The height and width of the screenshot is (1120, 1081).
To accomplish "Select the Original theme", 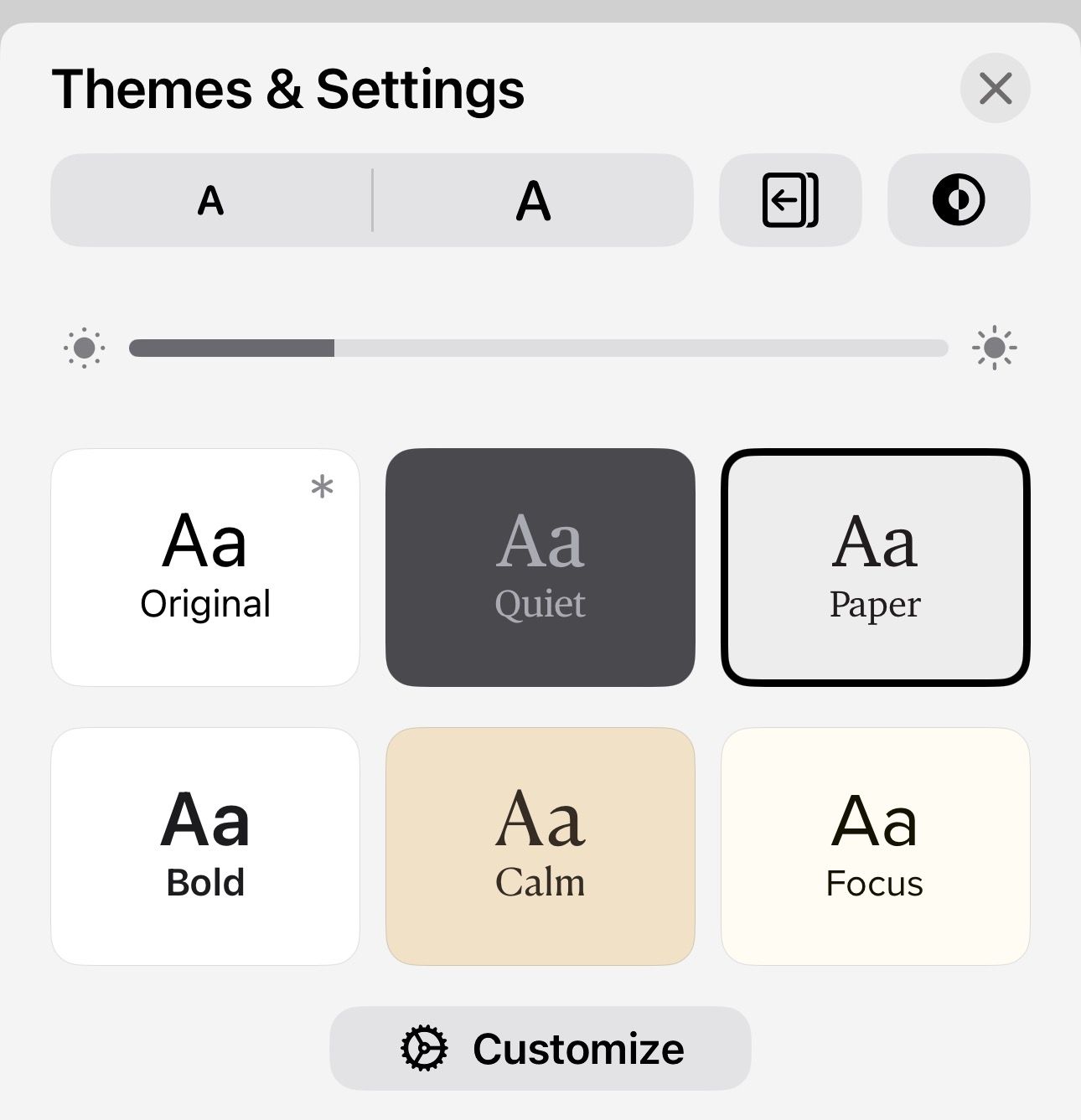I will point(205,567).
